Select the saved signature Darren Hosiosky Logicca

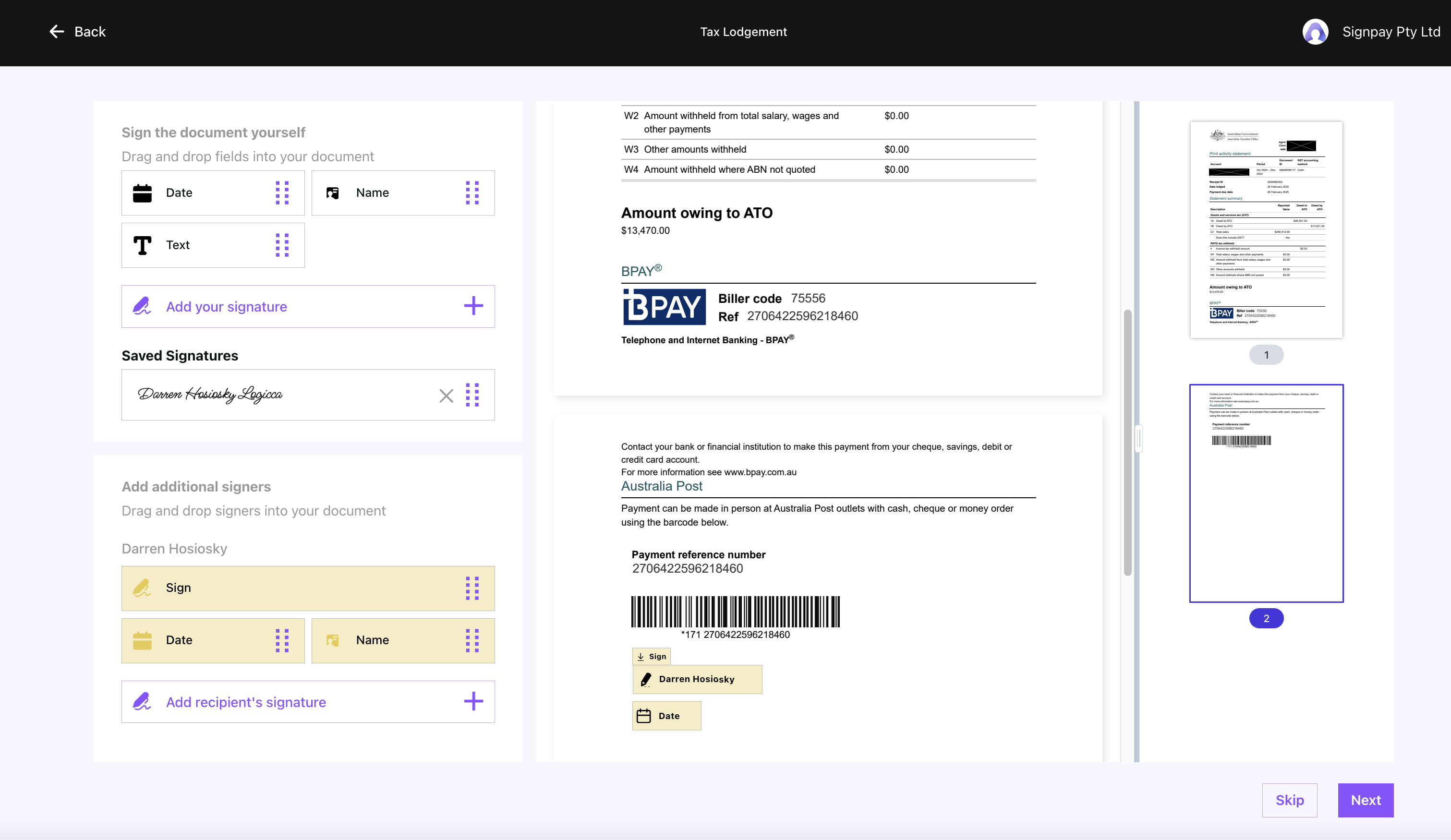(210, 395)
